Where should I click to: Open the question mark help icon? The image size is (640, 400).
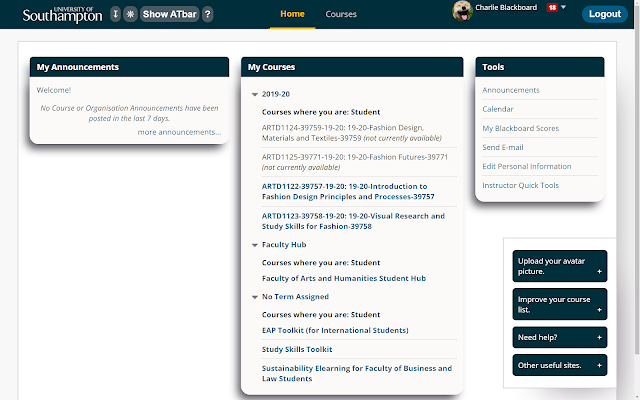pyautogui.click(x=208, y=14)
